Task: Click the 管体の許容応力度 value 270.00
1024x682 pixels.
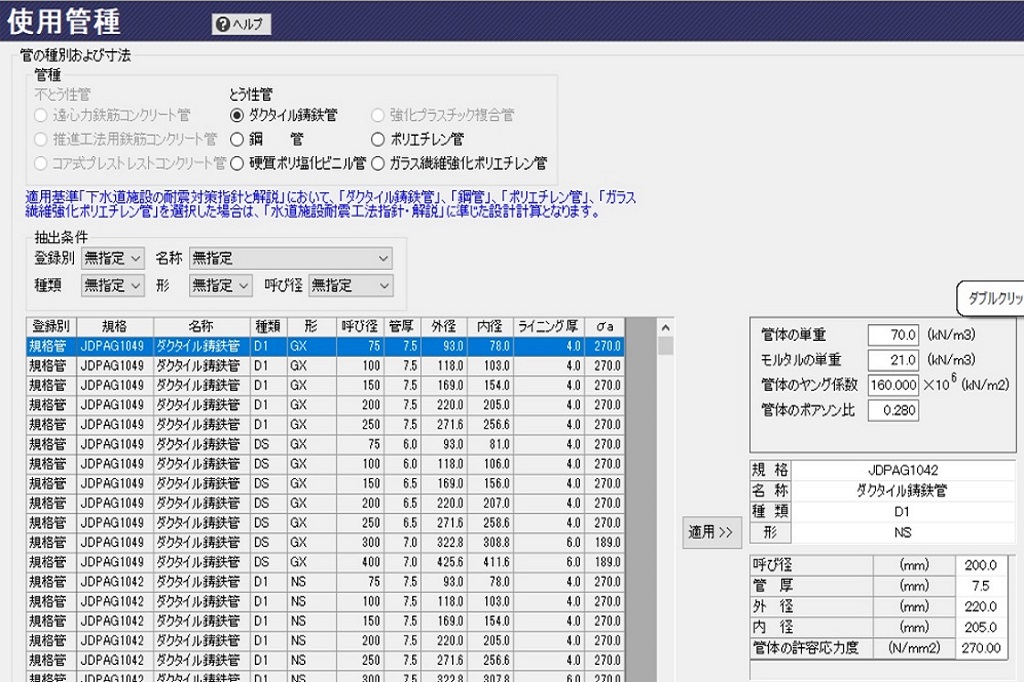Action: 980,649
